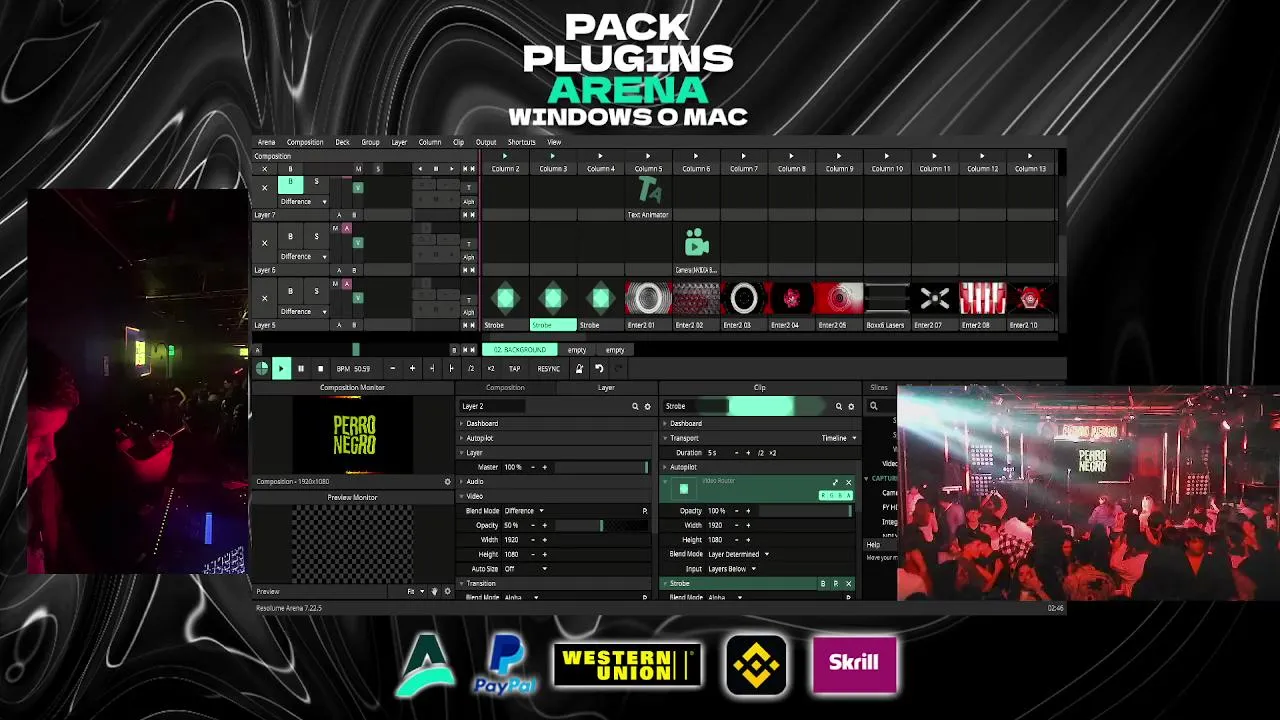Image resolution: width=1280 pixels, height=720 pixels.
Task: Open Auto Size Off dropdown
Action: [525, 569]
